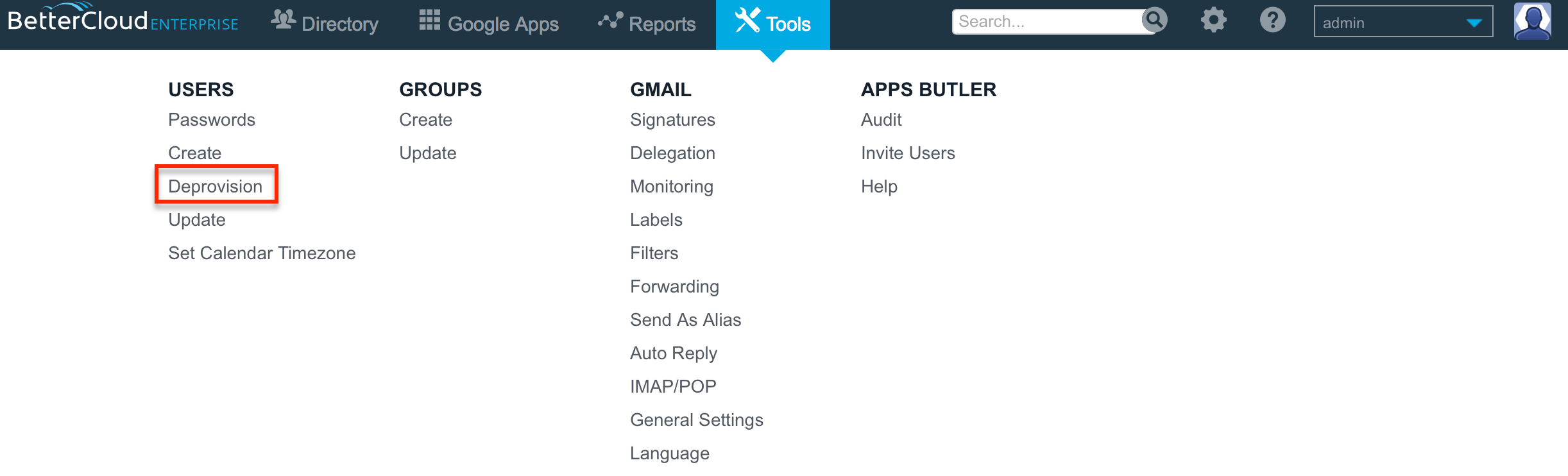Open help via question mark icon
Viewport: 1568px width, 476px height.
[1272, 20]
